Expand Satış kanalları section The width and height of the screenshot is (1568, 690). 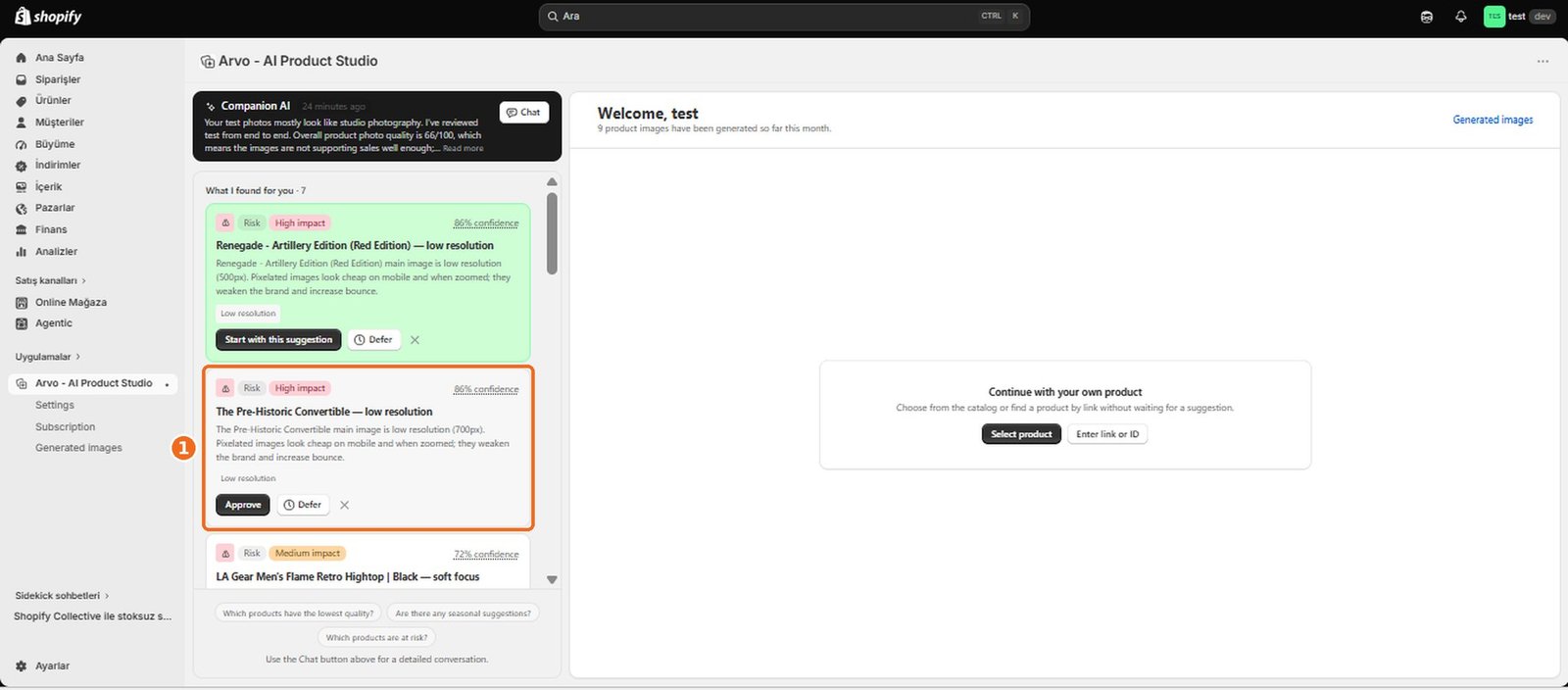50,280
